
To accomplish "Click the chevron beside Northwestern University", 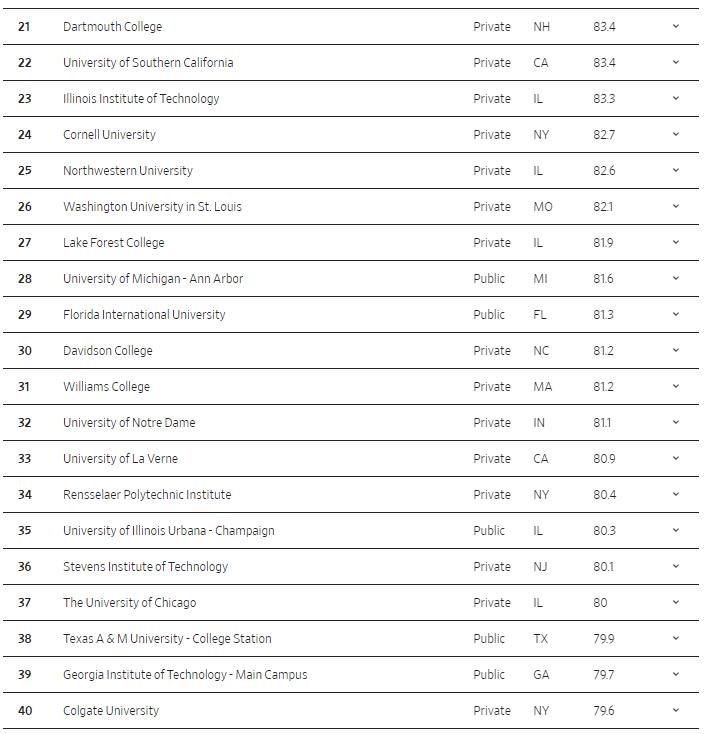I will pyautogui.click(x=676, y=170).
